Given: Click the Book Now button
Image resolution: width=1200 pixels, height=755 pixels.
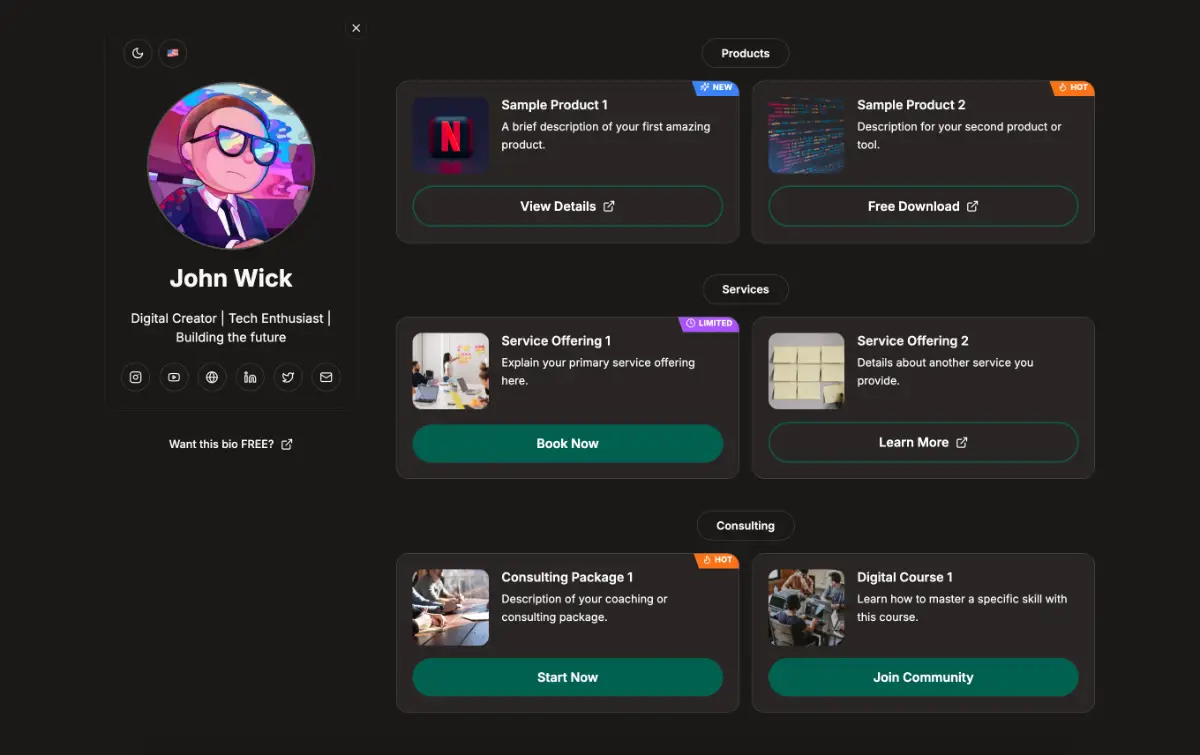Looking at the screenshot, I should [x=567, y=443].
